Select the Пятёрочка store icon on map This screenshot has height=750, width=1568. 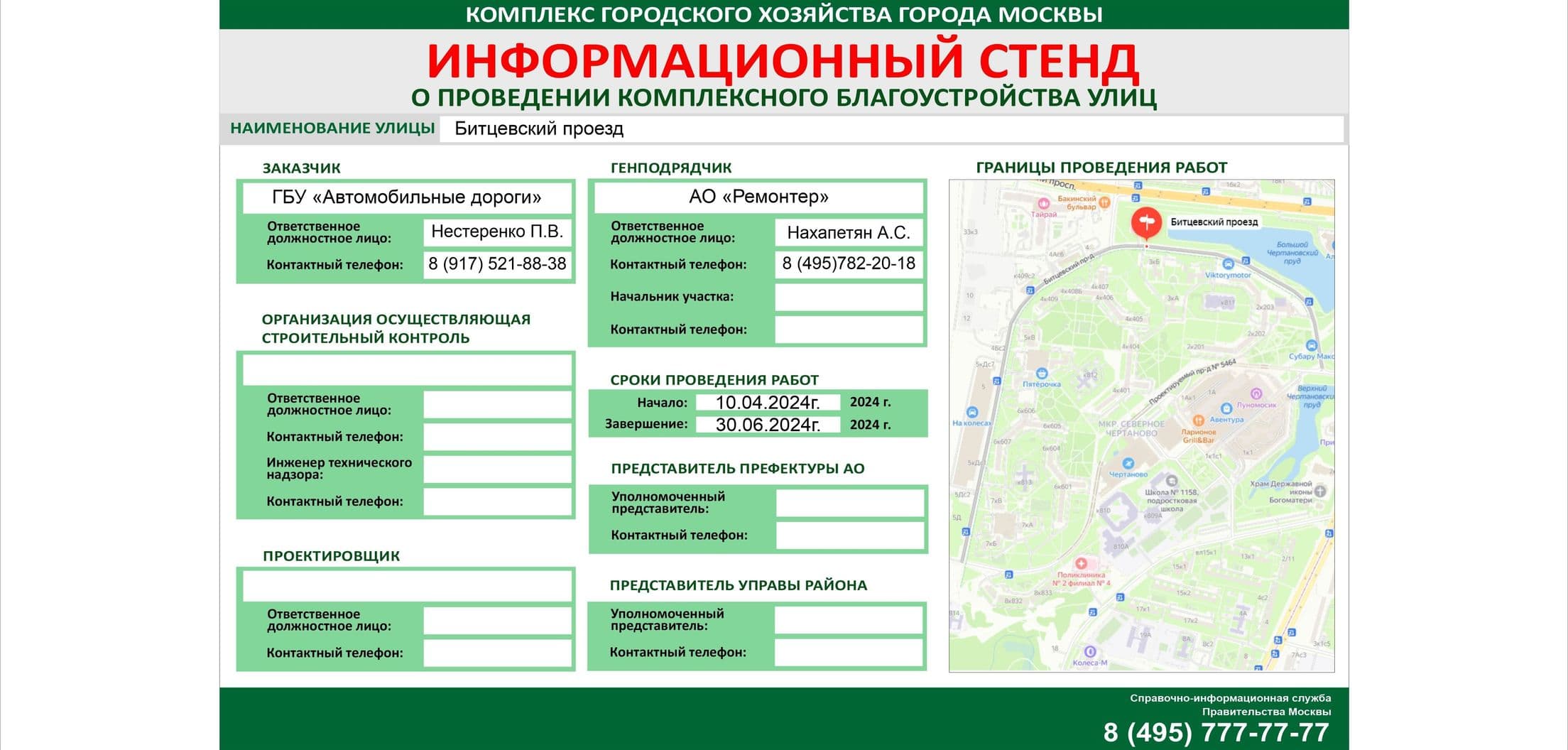point(1041,372)
